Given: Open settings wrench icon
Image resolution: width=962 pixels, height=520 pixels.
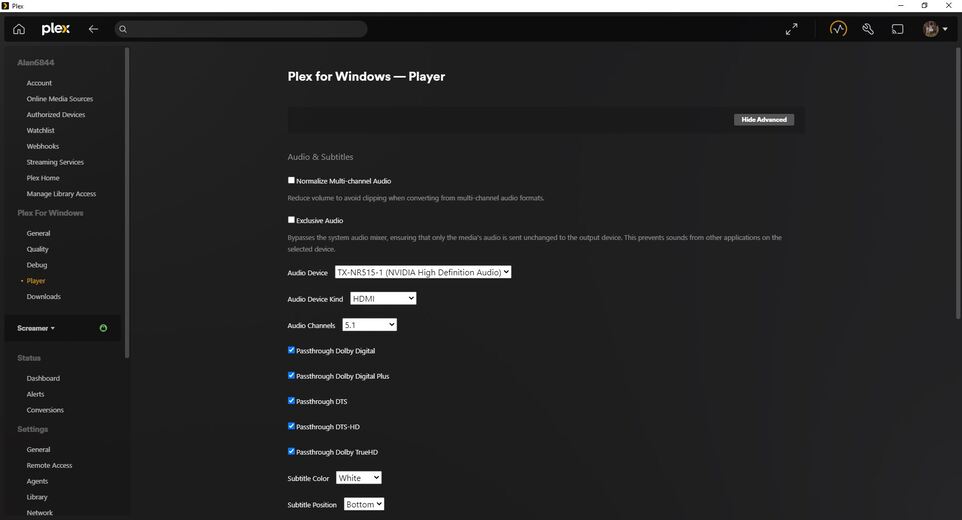Looking at the screenshot, I should pyautogui.click(x=868, y=29).
